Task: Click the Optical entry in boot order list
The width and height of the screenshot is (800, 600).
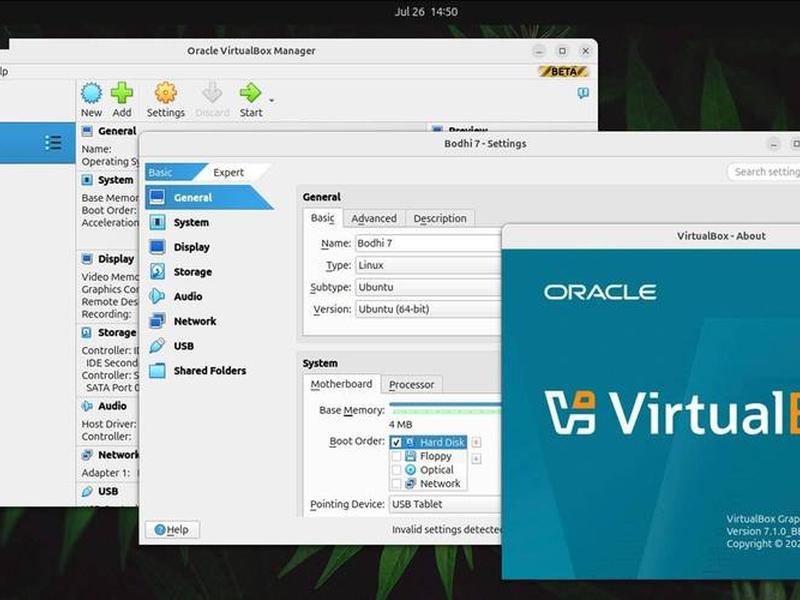Action: click(436, 470)
